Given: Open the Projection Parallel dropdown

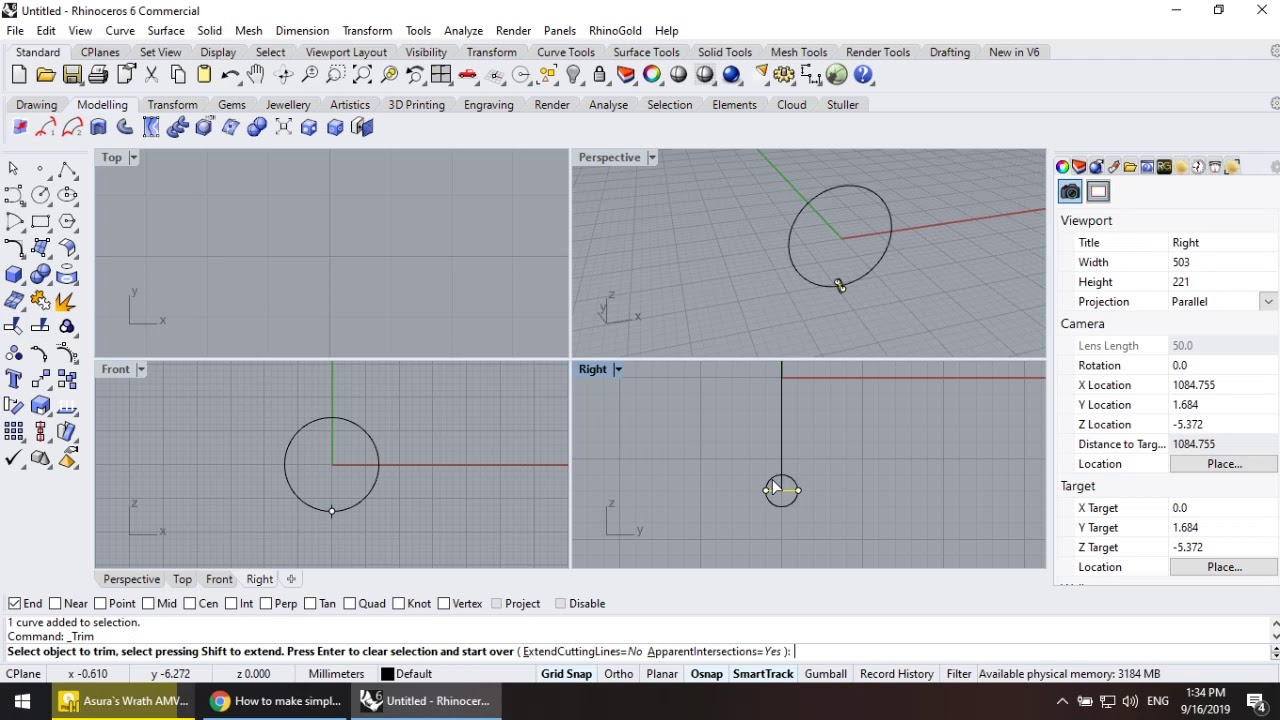Looking at the screenshot, I should tap(1268, 302).
